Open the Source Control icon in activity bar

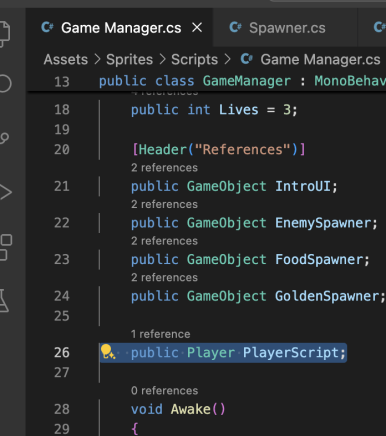(x=4, y=138)
